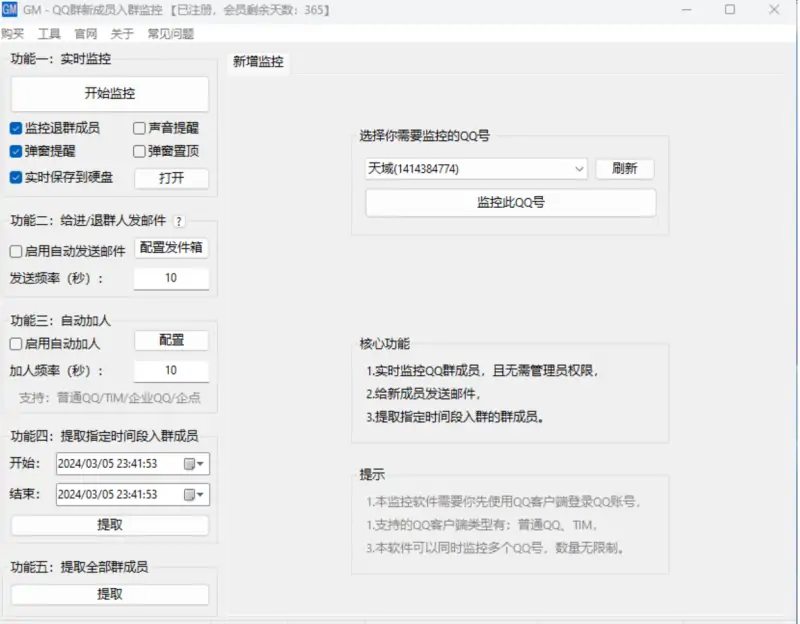Image resolution: width=800 pixels, height=624 pixels.
Task: Open the 配置发件箱 settings button
Action: tap(171, 248)
